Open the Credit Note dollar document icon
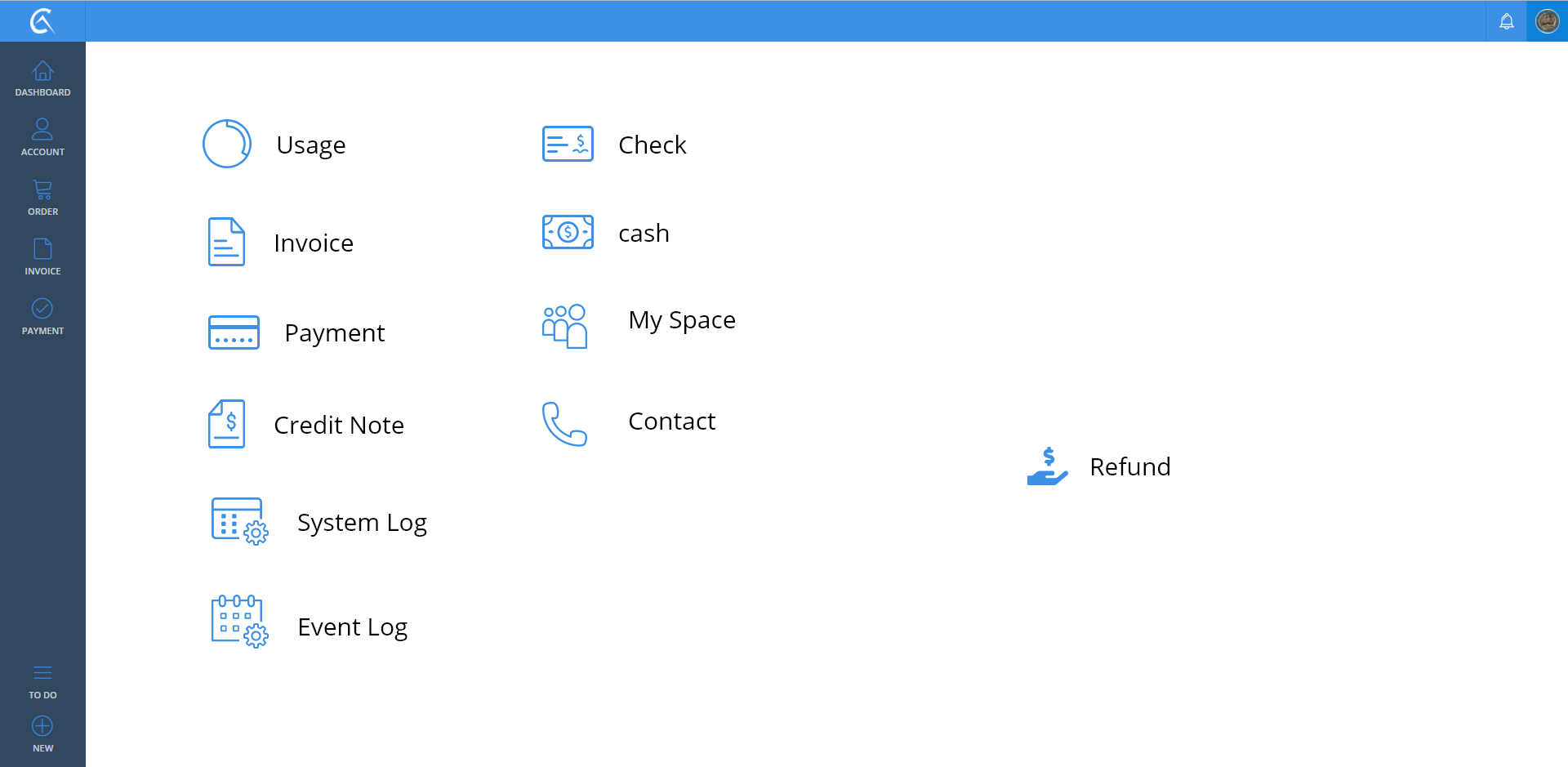This screenshot has height=767, width=1568. [x=226, y=424]
